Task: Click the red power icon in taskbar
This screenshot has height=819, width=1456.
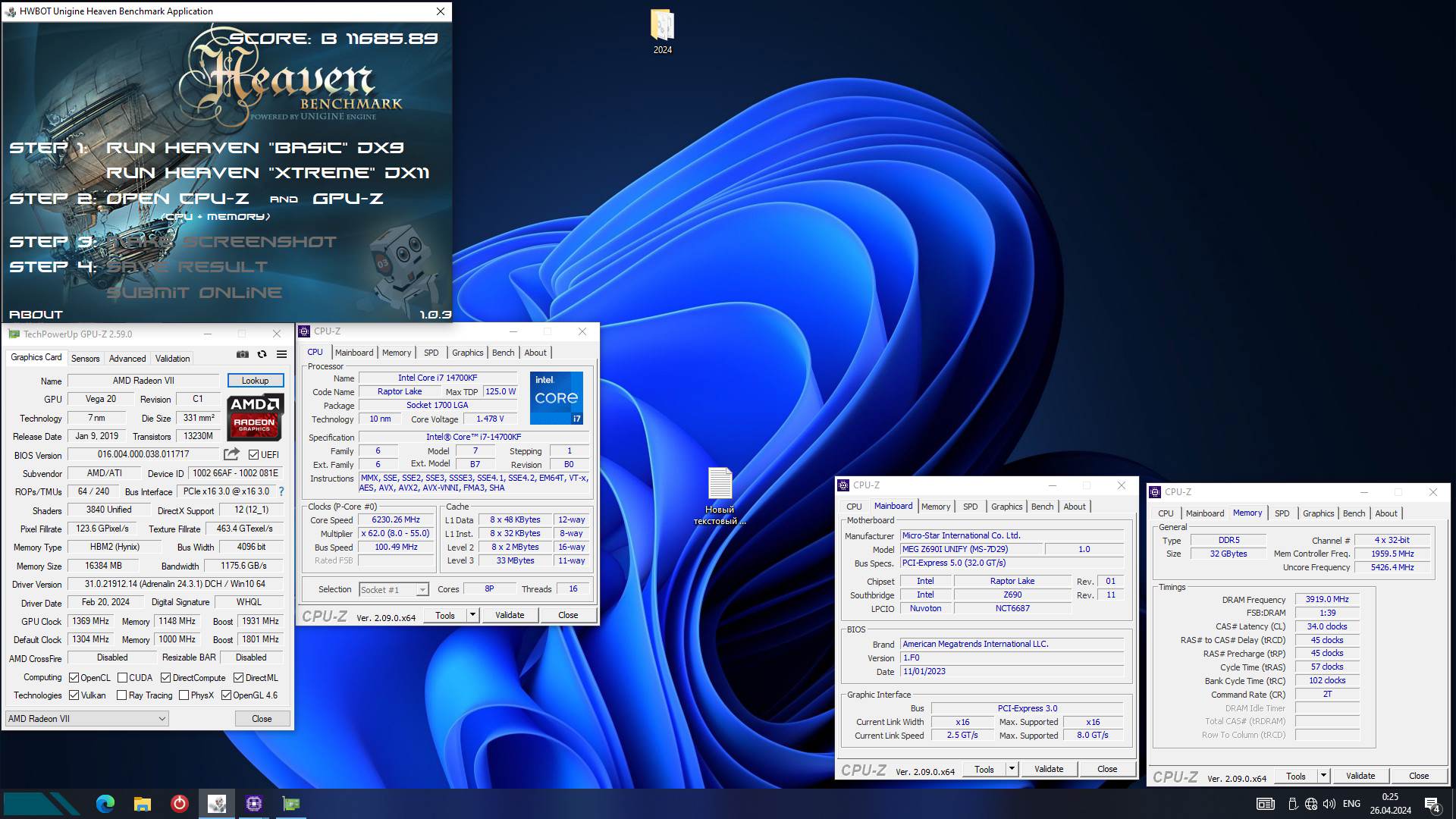Action: (x=179, y=804)
